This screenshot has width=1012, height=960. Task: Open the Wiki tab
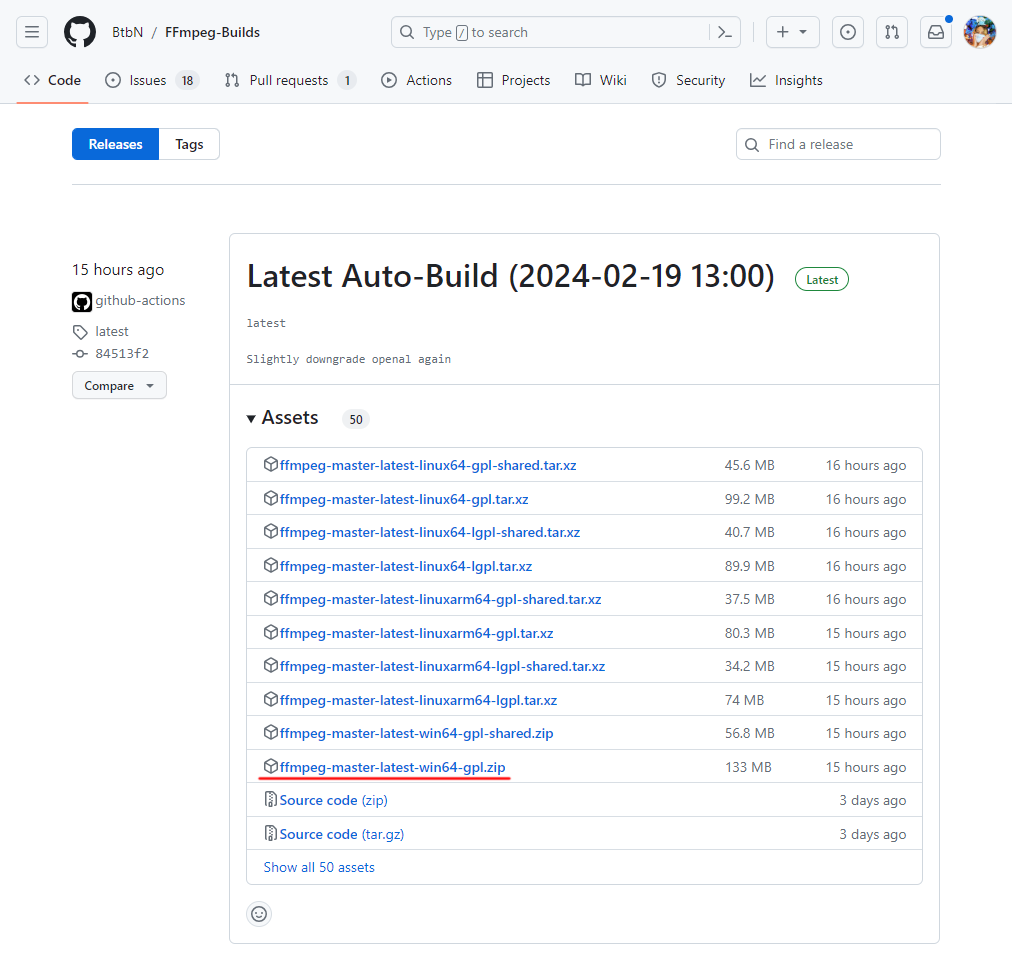600,80
